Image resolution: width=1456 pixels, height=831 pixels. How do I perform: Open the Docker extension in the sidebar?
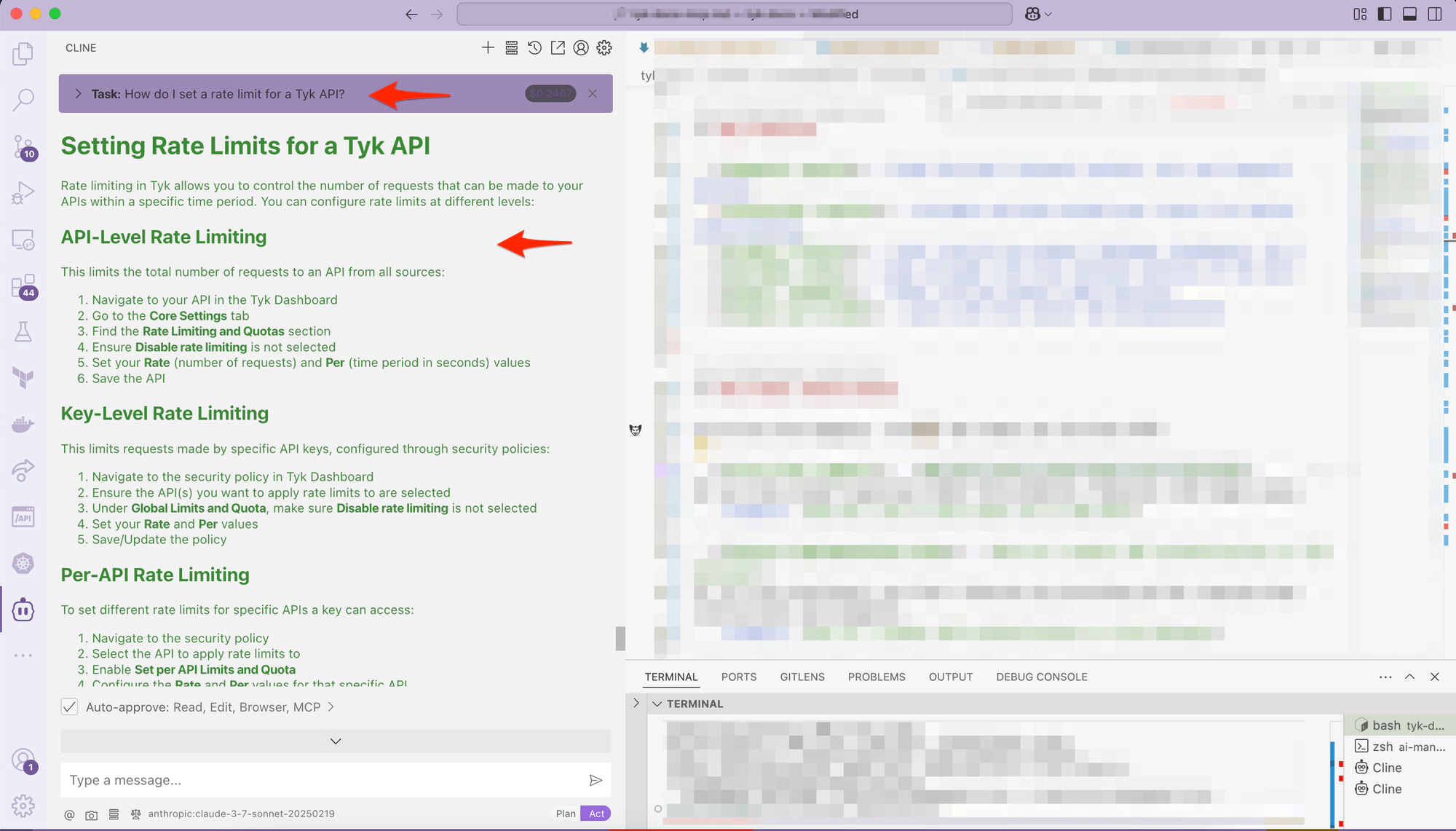pos(23,424)
